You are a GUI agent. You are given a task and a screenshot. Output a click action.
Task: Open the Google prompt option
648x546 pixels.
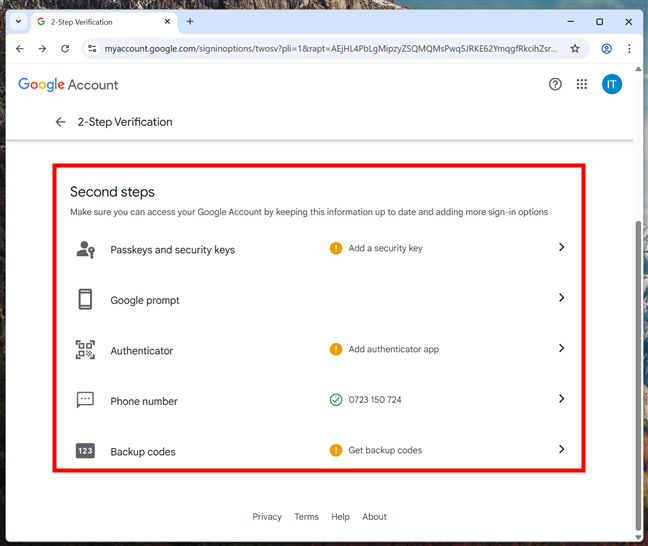click(x=319, y=299)
